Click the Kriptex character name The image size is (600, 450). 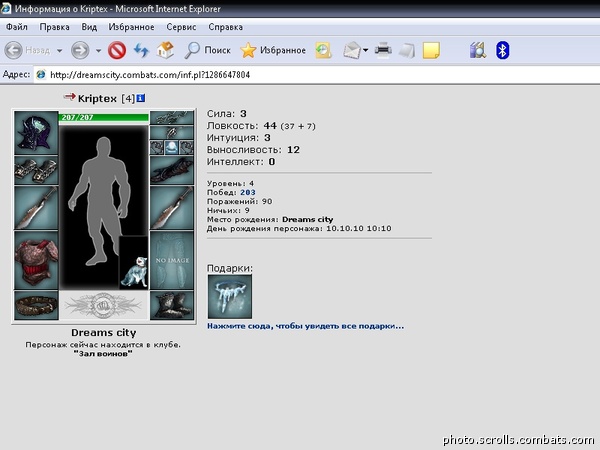pyautogui.click(x=97, y=99)
